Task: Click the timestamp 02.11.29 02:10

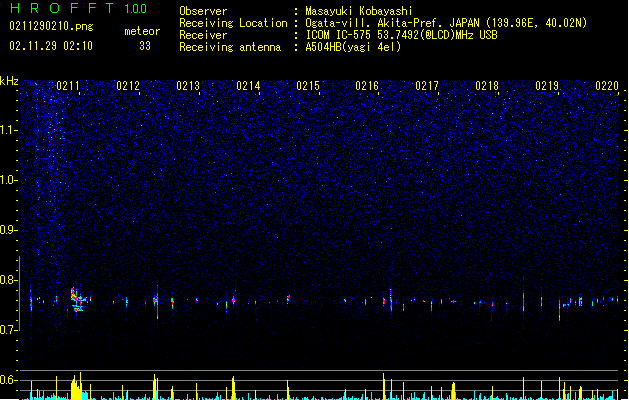Action: 51,46
